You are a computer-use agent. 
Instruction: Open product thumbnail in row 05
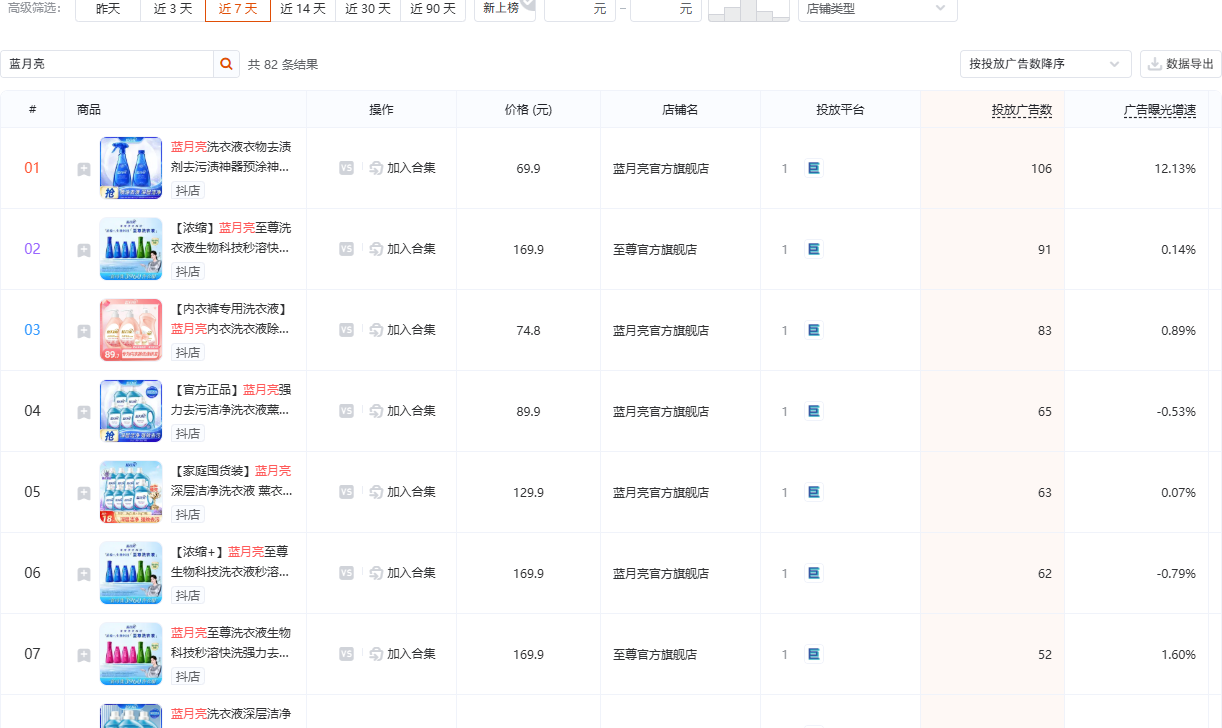tap(131, 492)
